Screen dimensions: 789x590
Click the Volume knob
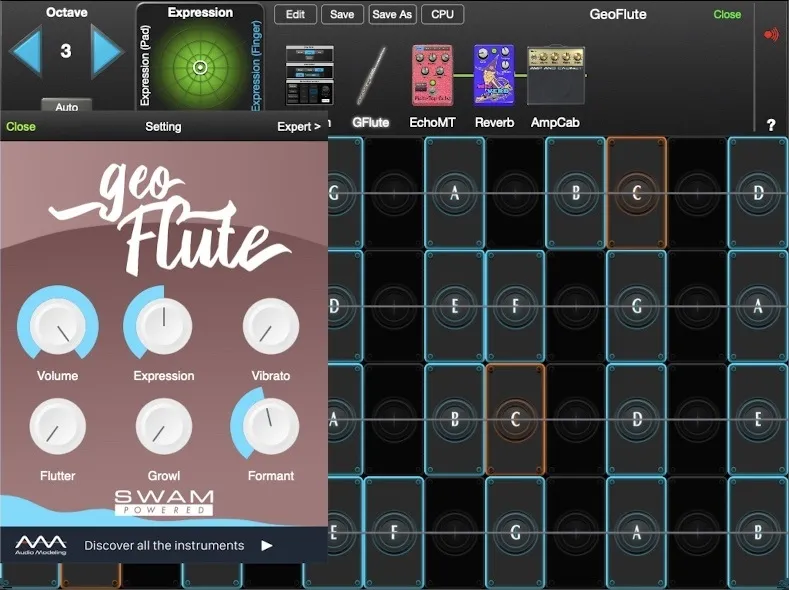tap(58, 325)
